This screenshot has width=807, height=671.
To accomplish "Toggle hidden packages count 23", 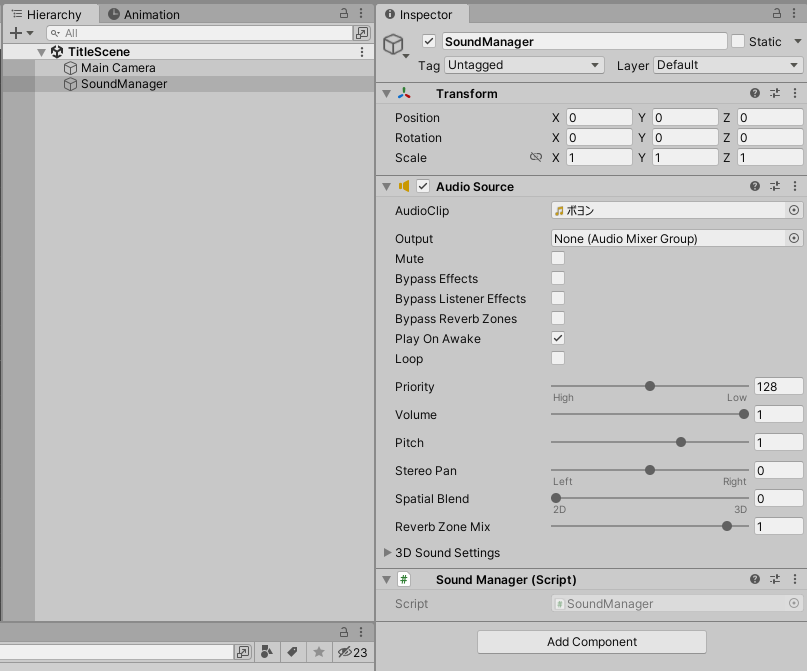I will 352,652.
